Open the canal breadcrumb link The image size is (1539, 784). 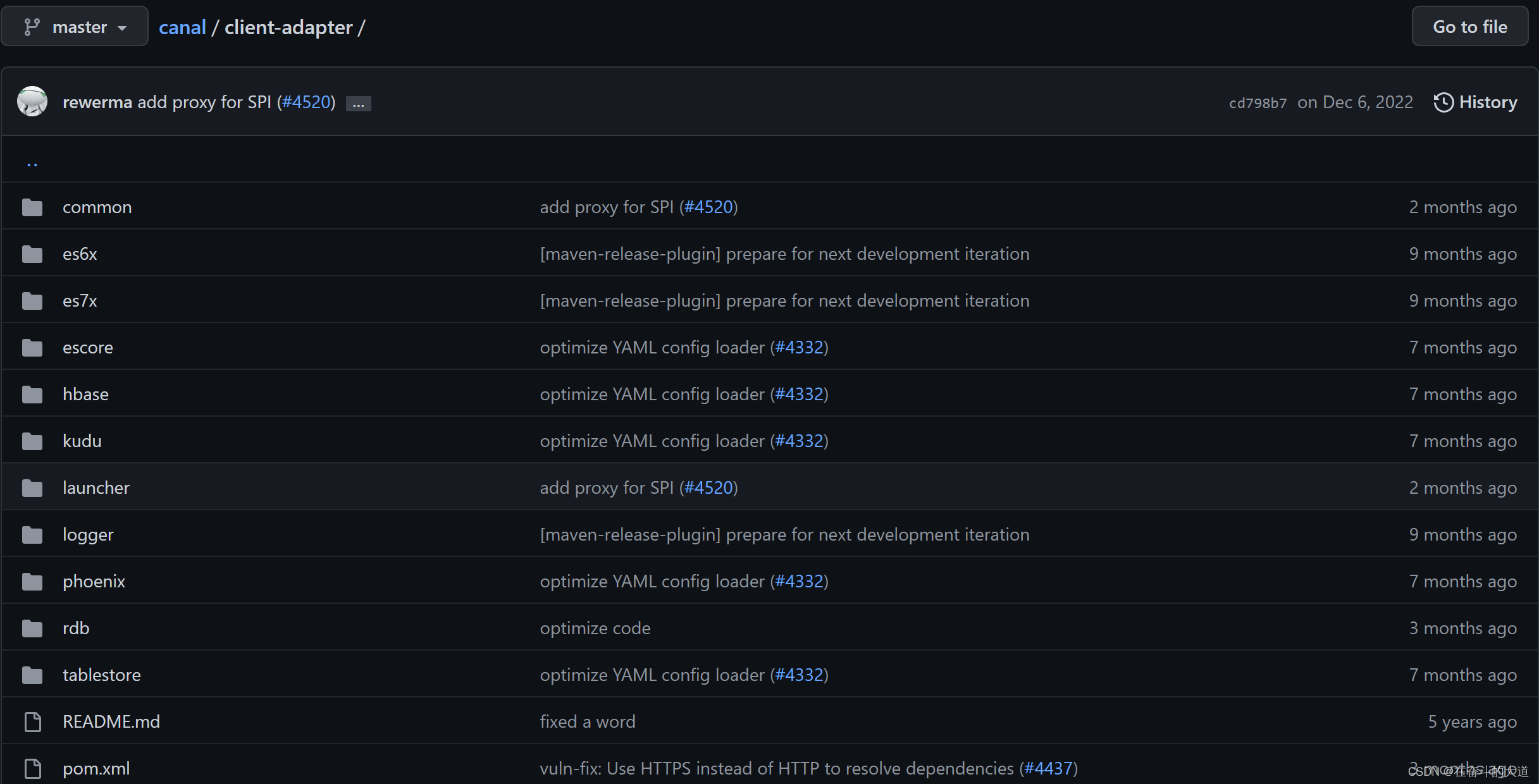coord(182,27)
